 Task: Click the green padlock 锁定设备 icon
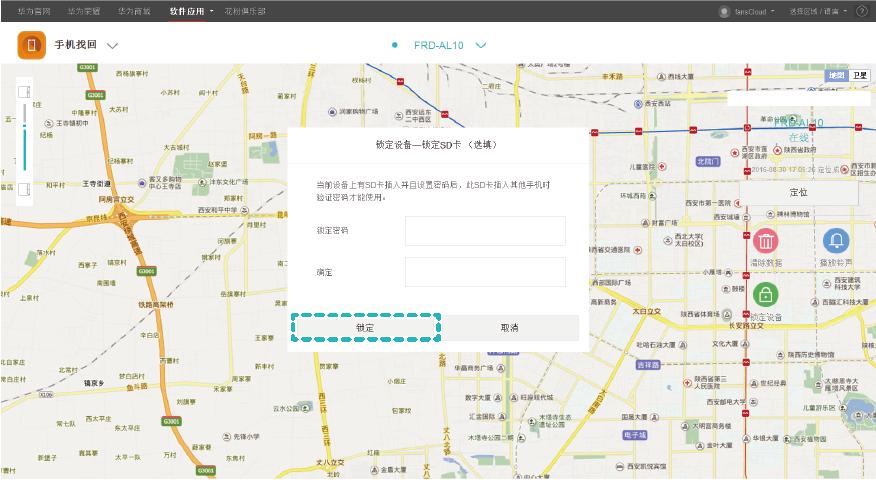coord(765,294)
